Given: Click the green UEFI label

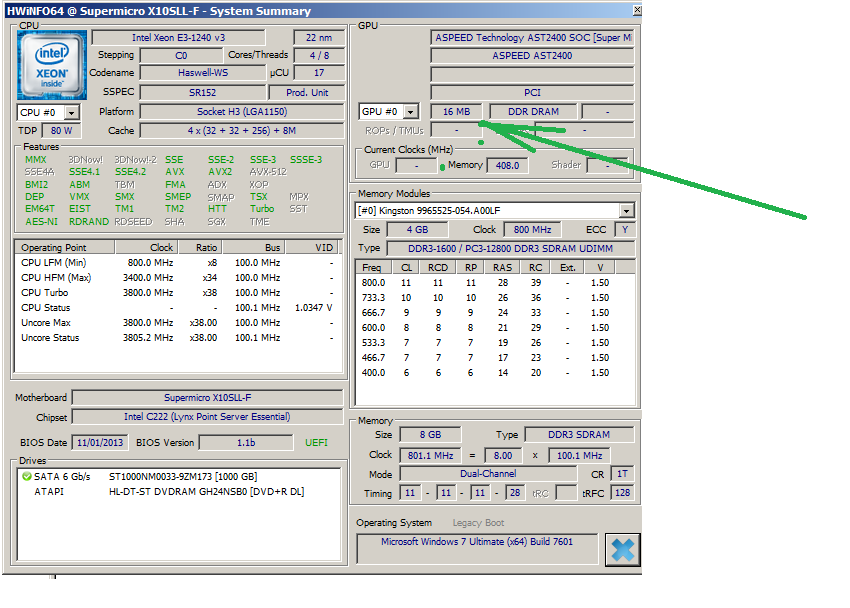Looking at the screenshot, I should pos(316,443).
